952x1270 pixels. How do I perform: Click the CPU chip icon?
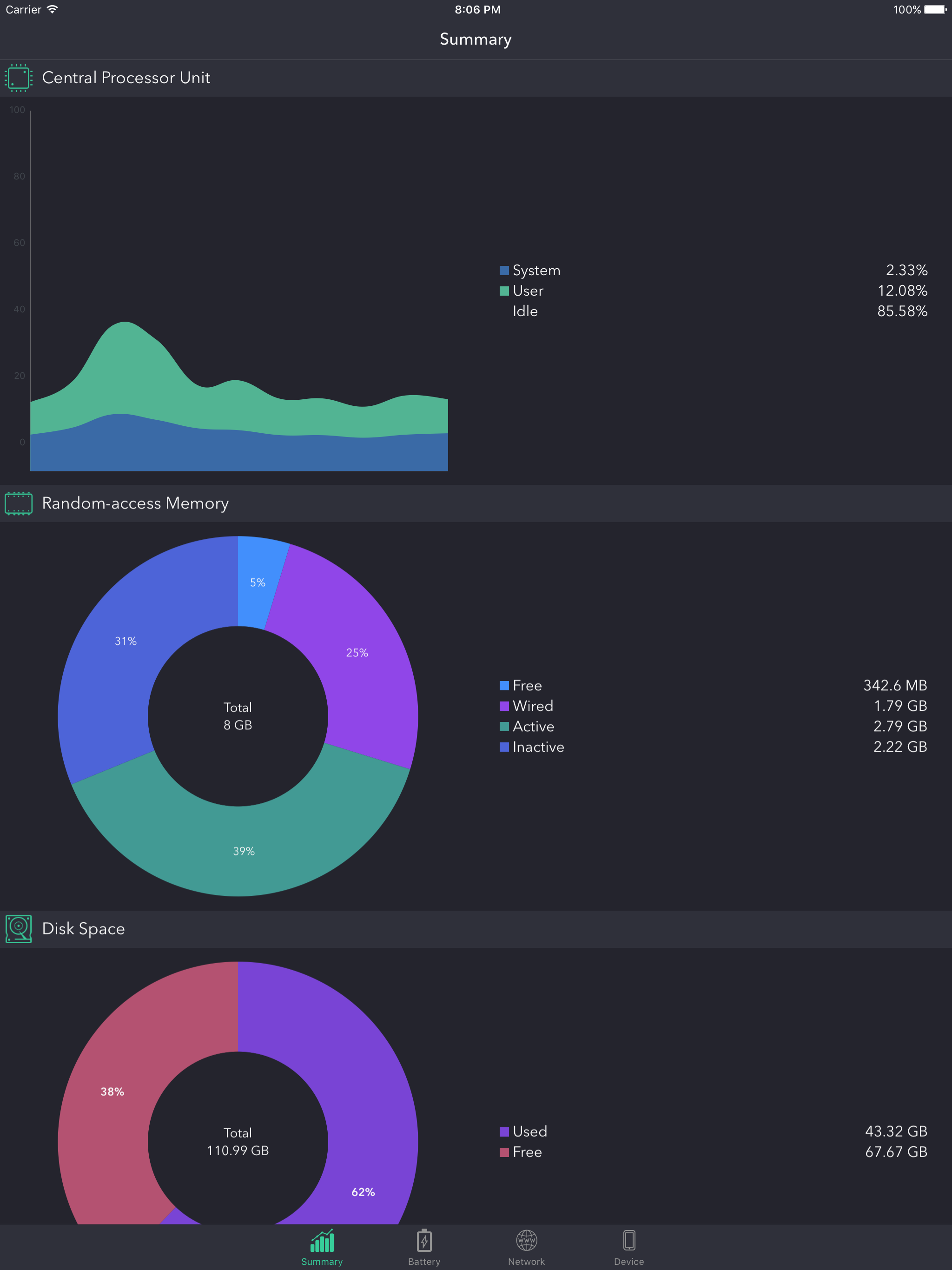click(19, 78)
